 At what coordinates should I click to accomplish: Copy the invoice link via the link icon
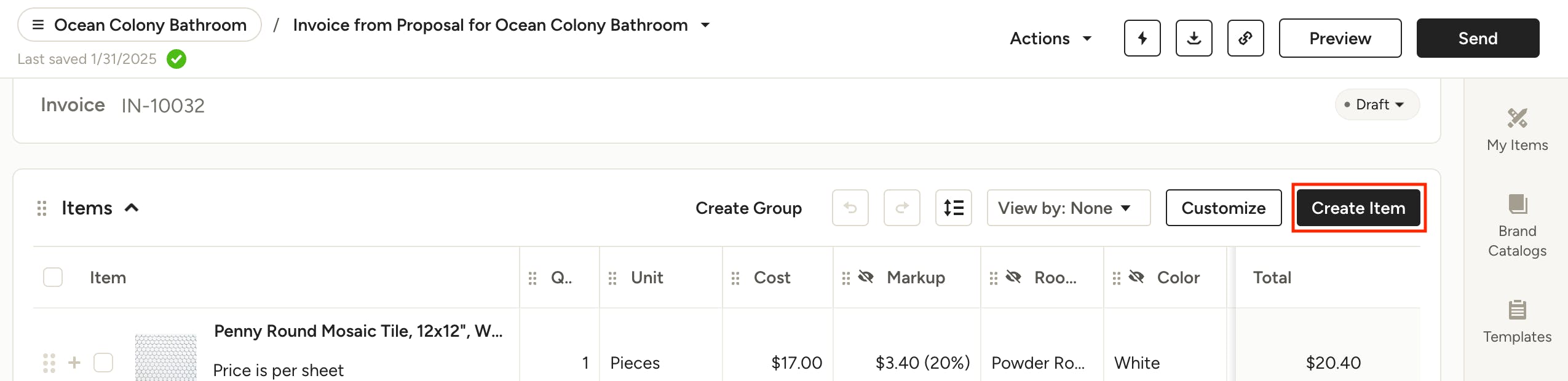click(1245, 38)
